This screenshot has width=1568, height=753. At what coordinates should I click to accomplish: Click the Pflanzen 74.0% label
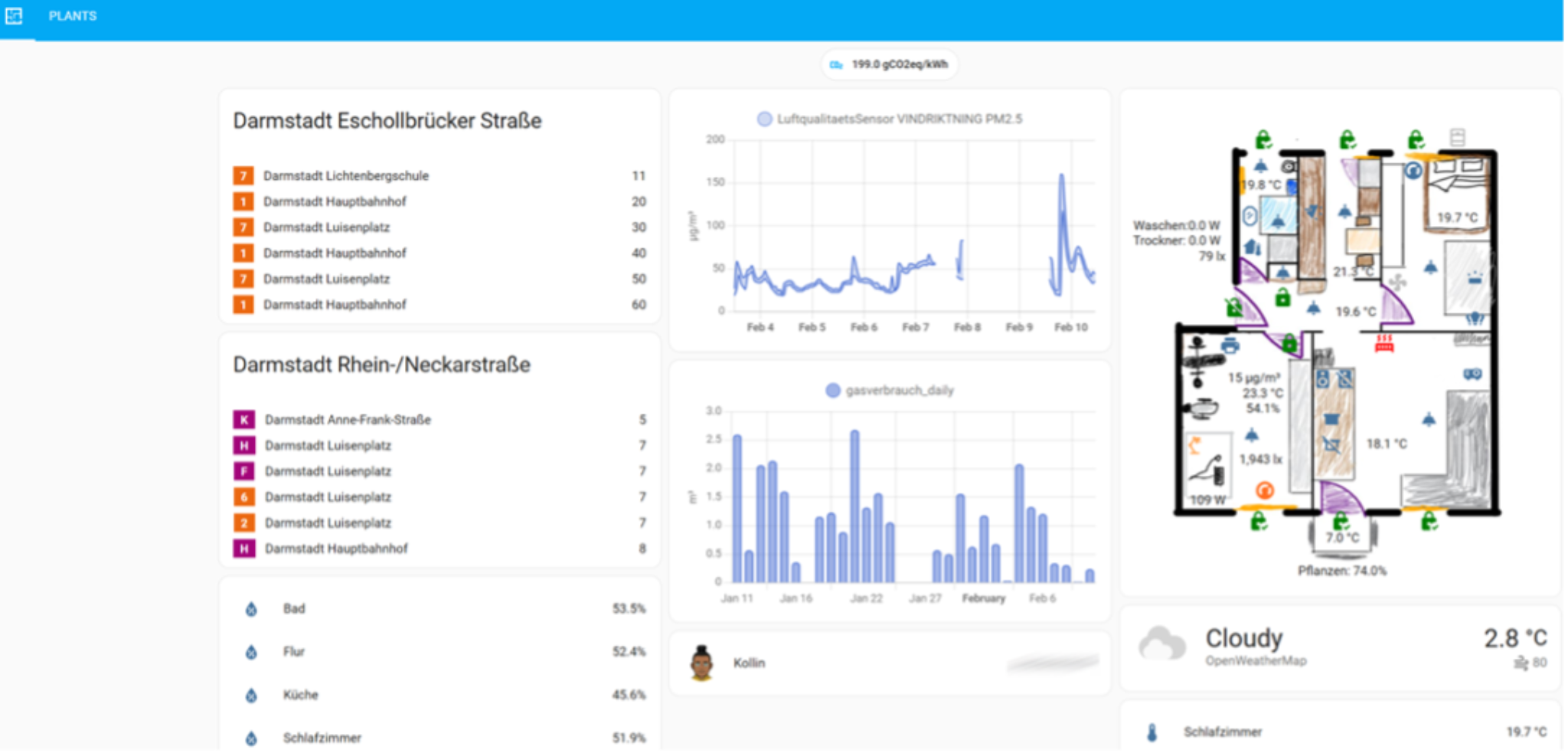1341,571
